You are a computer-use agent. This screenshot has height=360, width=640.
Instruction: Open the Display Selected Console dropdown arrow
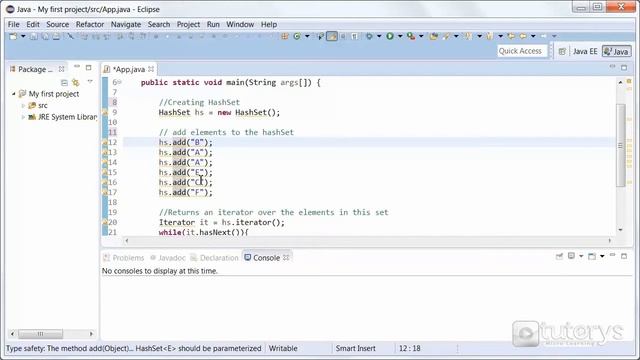pyautogui.click(x=581, y=256)
